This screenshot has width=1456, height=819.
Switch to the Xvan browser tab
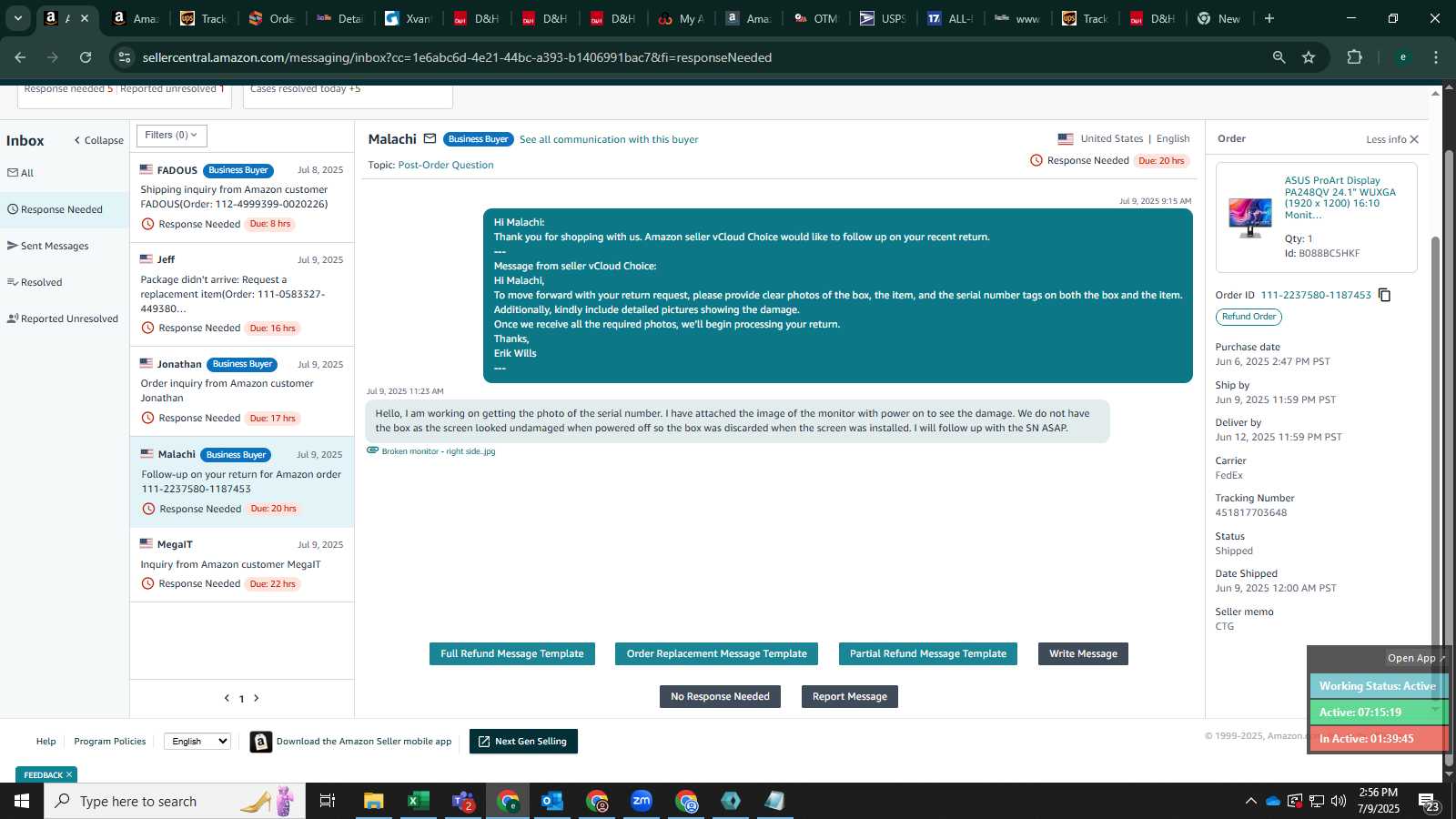tap(408, 18)
